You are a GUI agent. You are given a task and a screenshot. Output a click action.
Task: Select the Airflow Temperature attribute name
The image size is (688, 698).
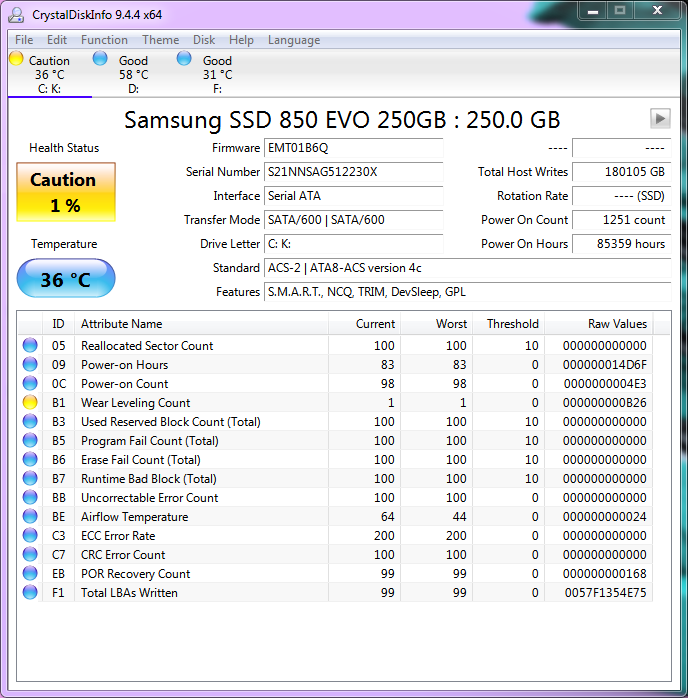click(134, 516)
